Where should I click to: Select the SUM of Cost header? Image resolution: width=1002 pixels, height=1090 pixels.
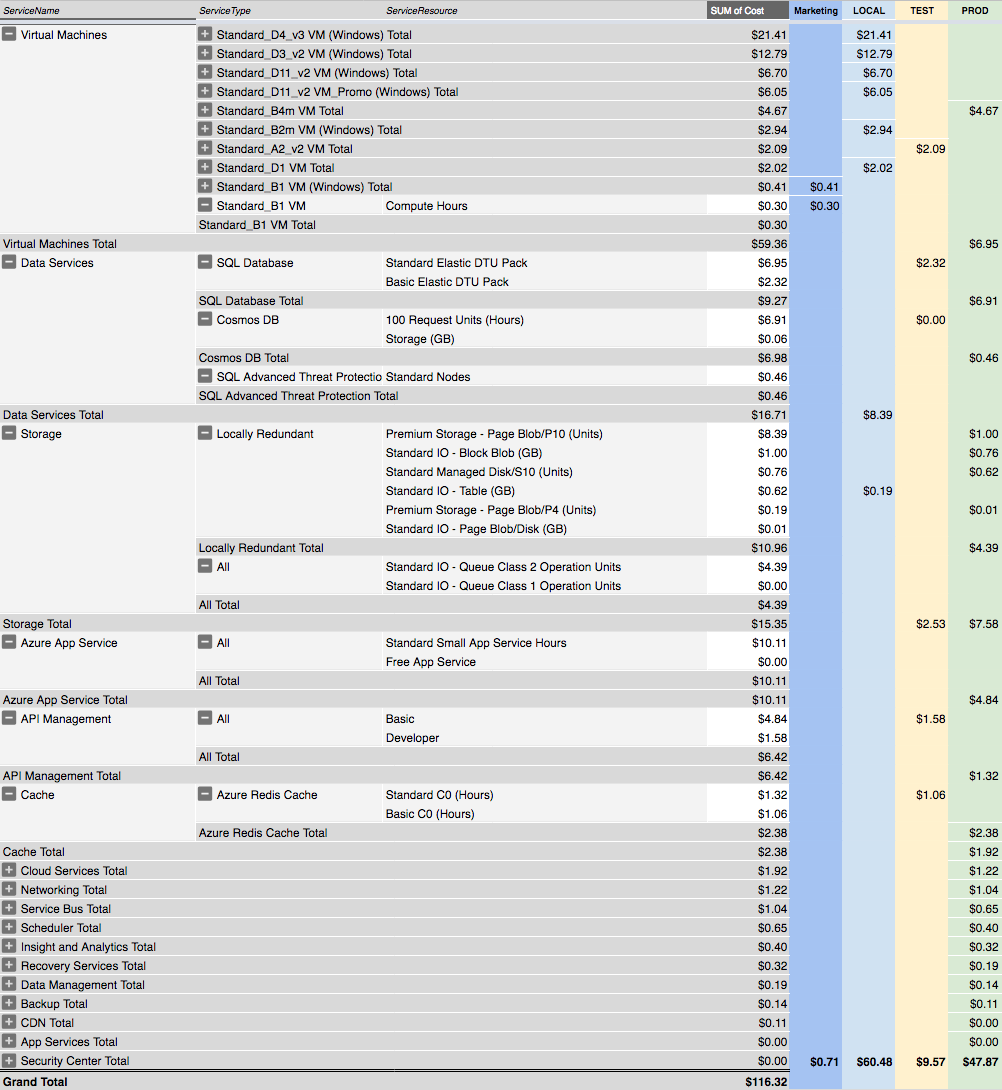748,10
